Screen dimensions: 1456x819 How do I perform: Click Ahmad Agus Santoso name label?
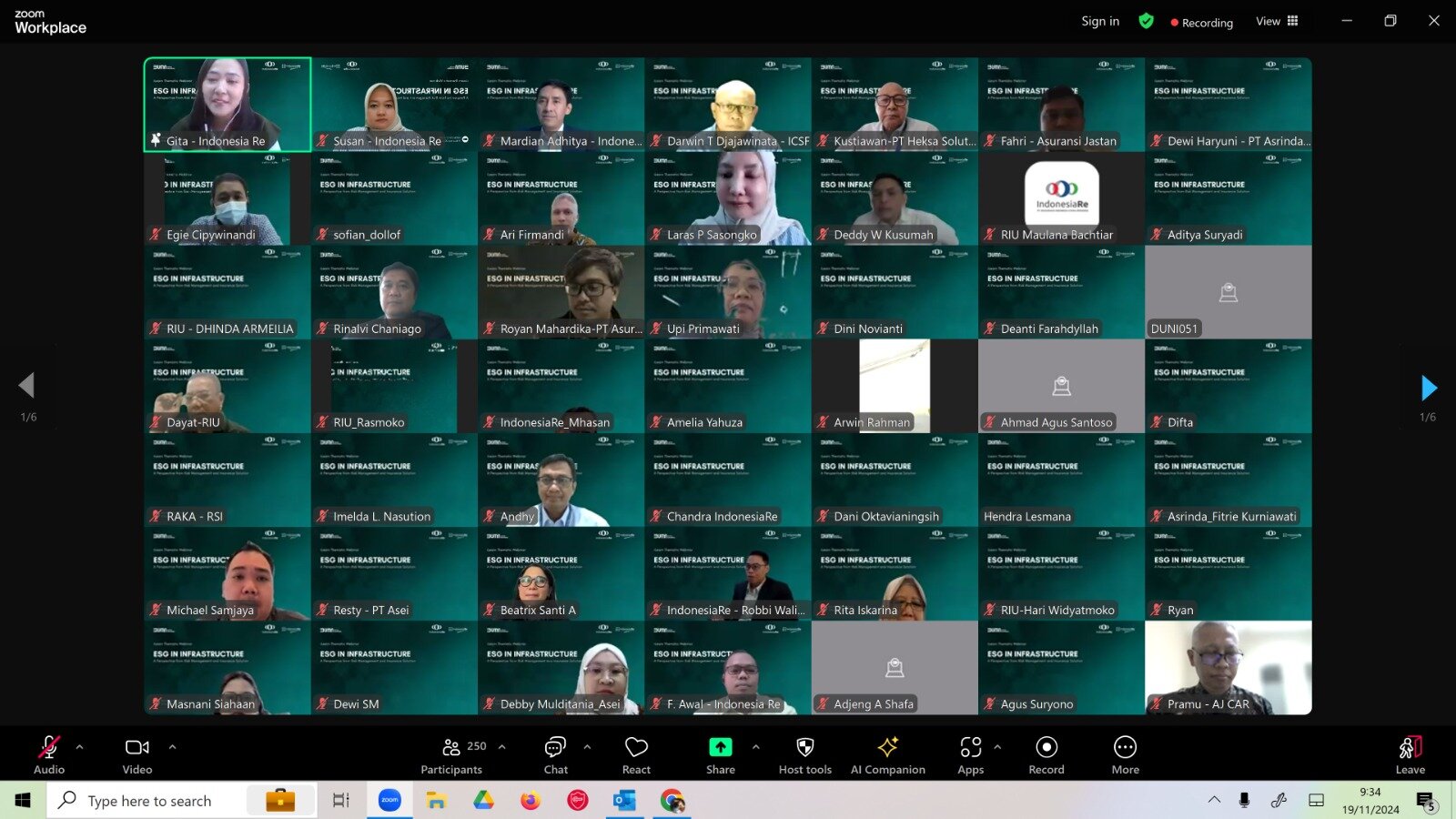point(1057,422)
